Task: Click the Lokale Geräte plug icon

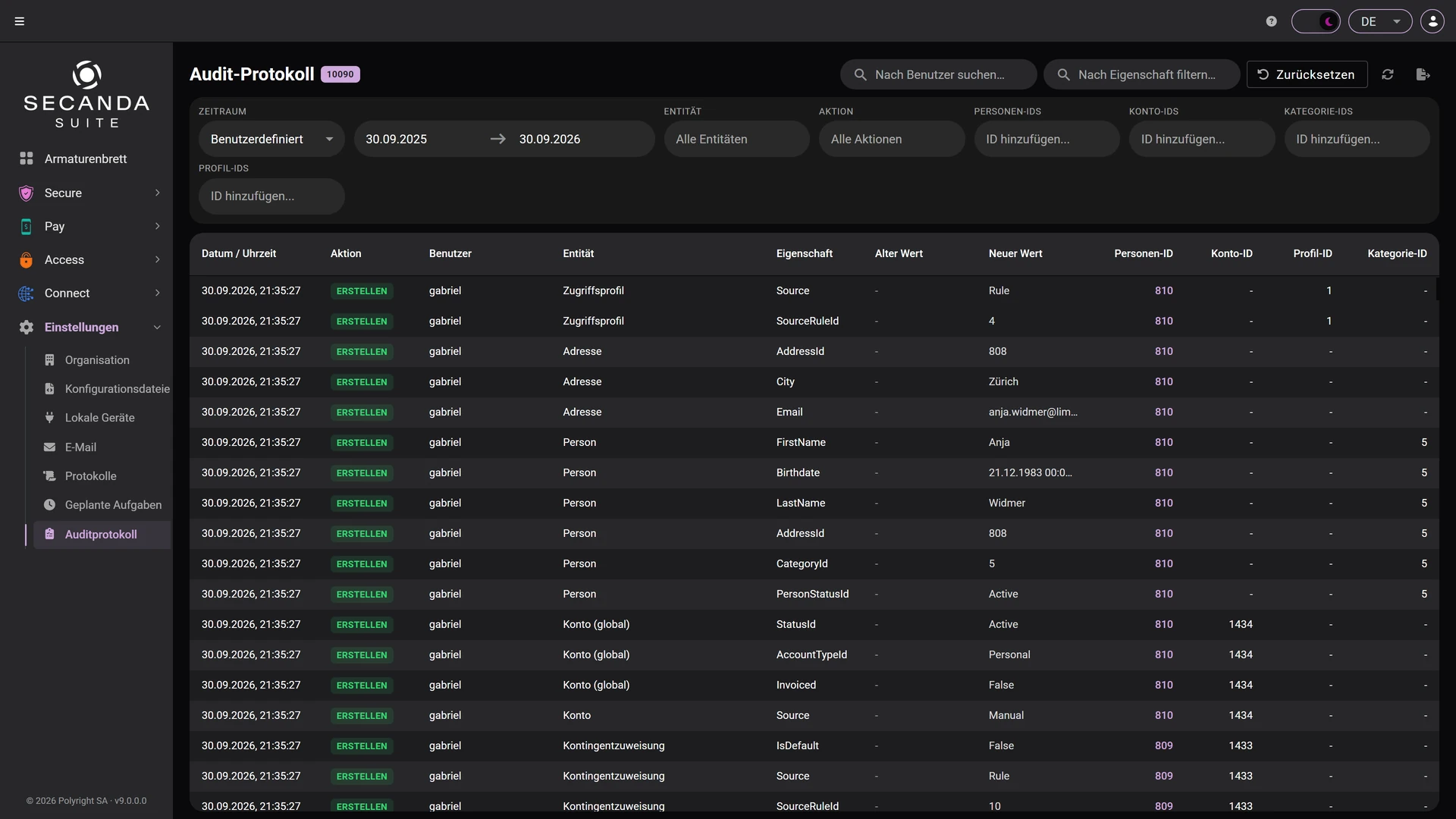Action: click(49, 418)
